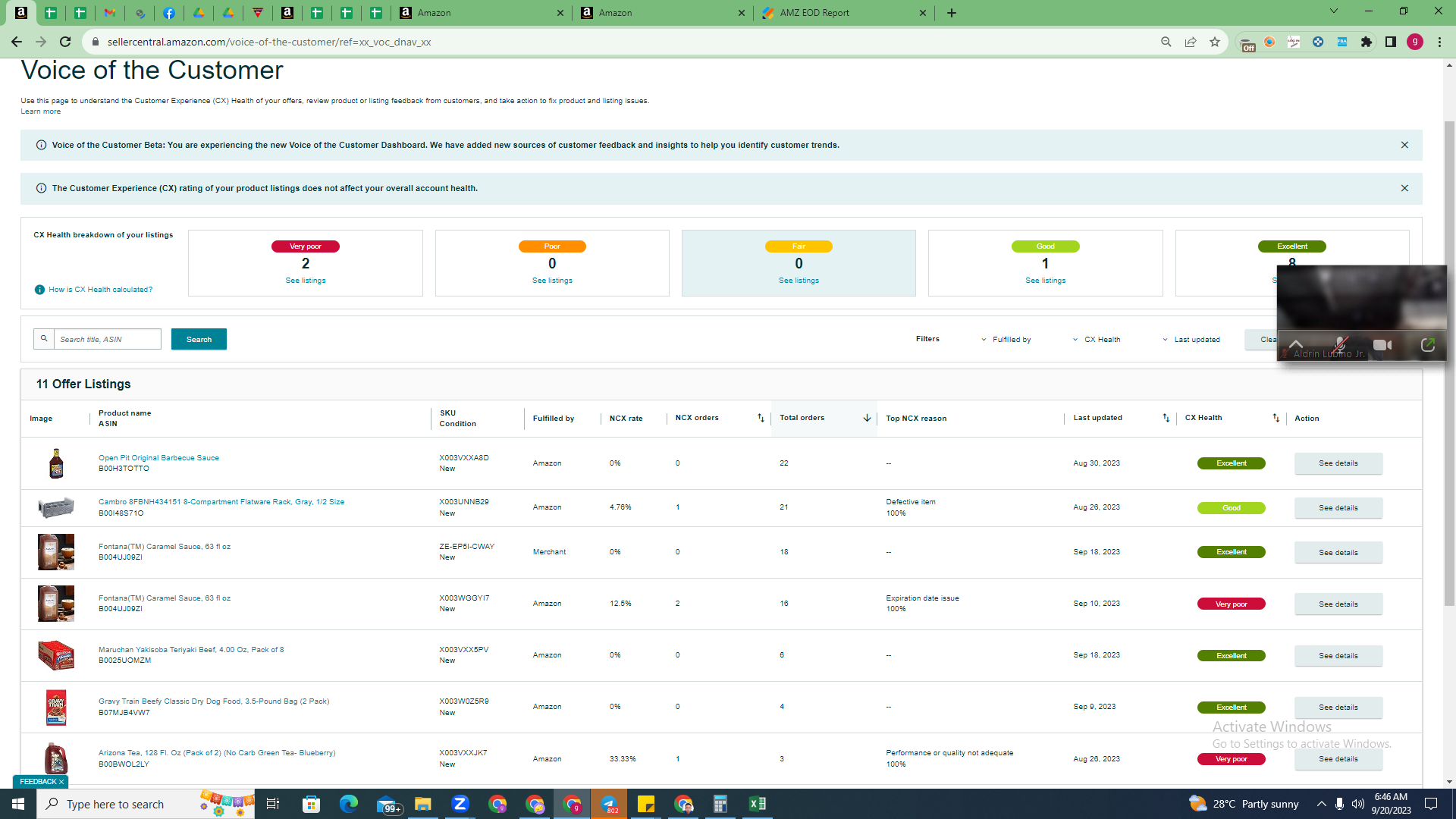Open Excel from the taskbar
The image size is (1456, 819).
pyautogui.click(x=758, y=804)
